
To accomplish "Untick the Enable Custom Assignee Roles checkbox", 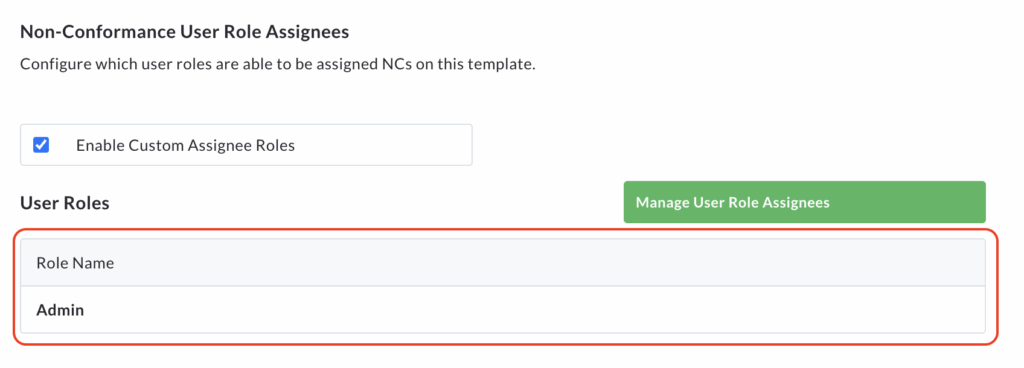I will [41, 145].
